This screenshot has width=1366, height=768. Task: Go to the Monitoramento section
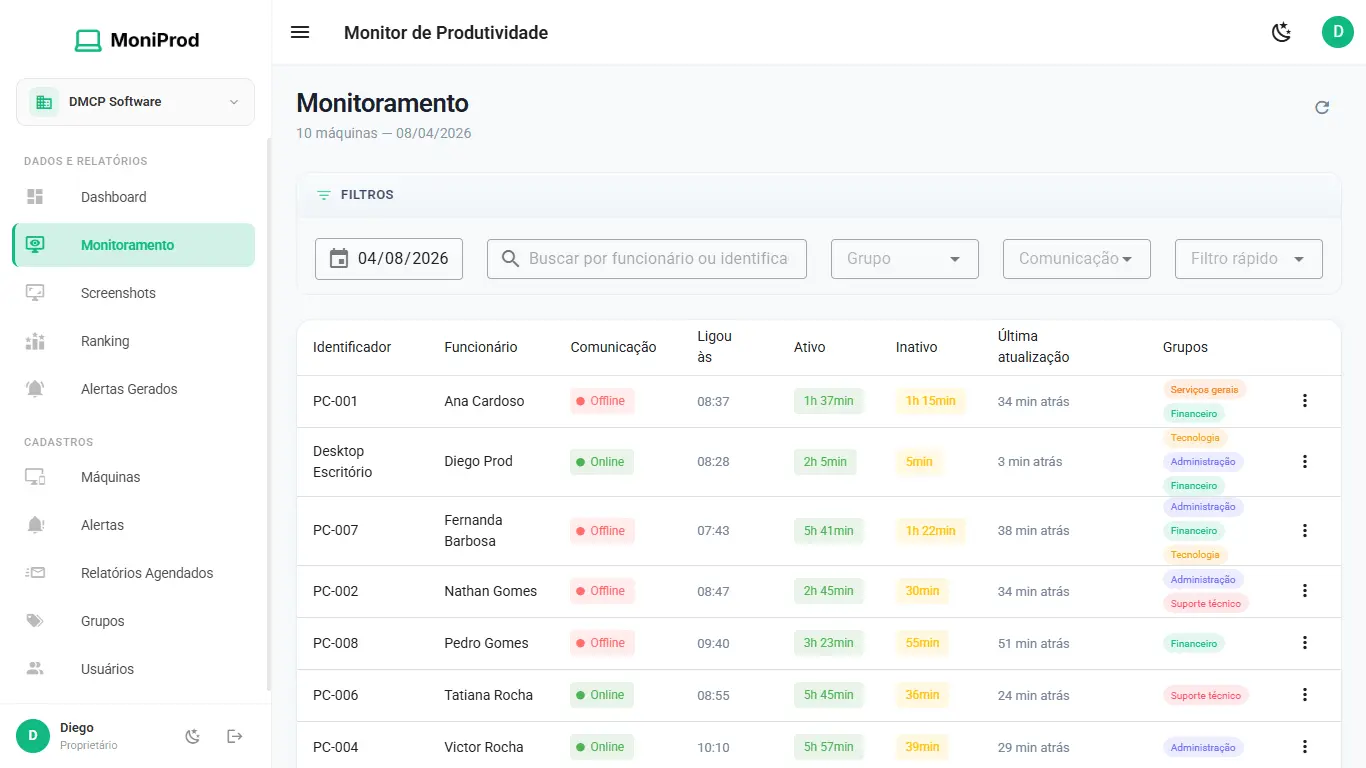[x=128, y=244]
